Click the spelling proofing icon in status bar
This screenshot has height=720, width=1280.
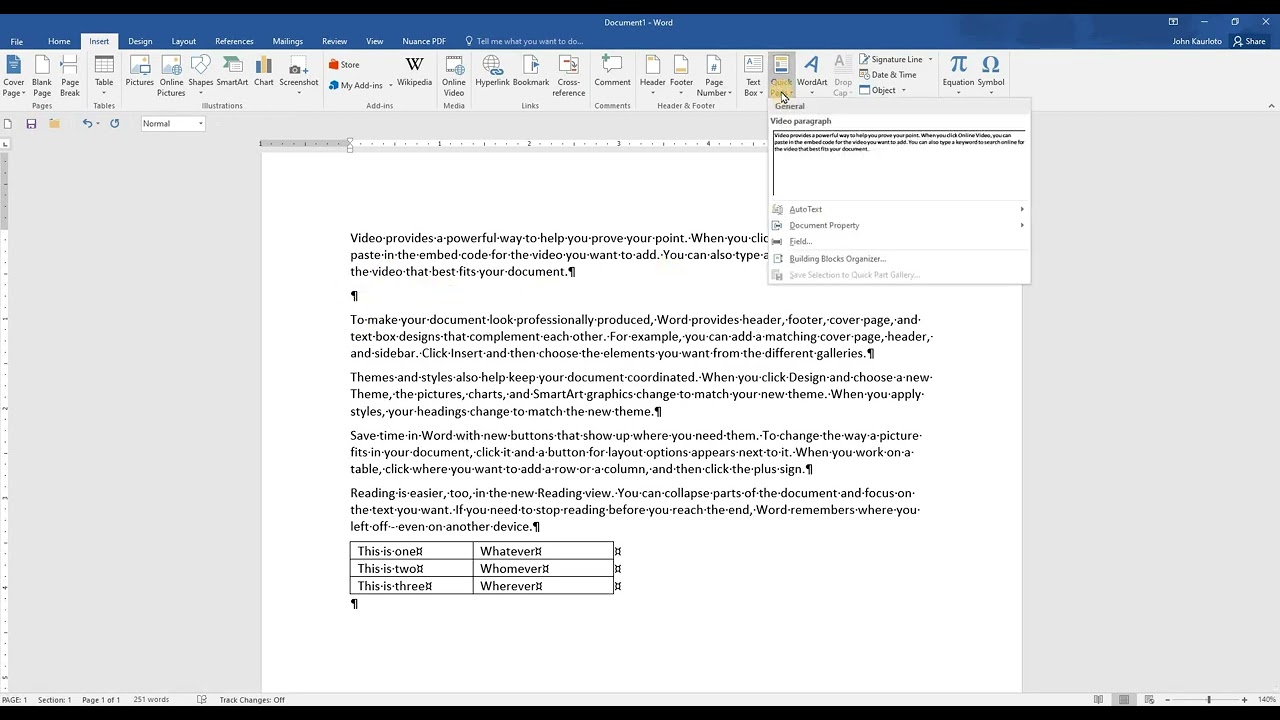tap(201, 699)
